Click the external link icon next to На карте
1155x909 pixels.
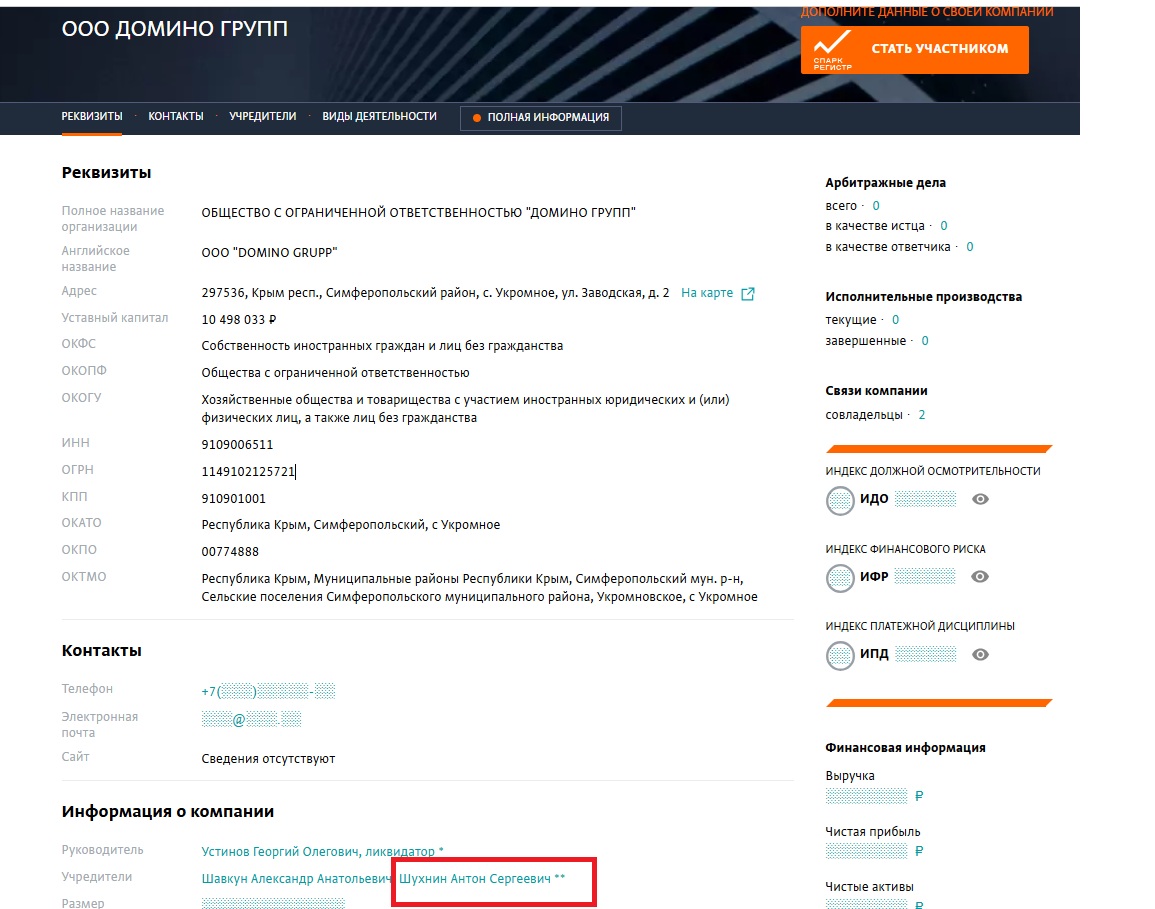[748, 294]
